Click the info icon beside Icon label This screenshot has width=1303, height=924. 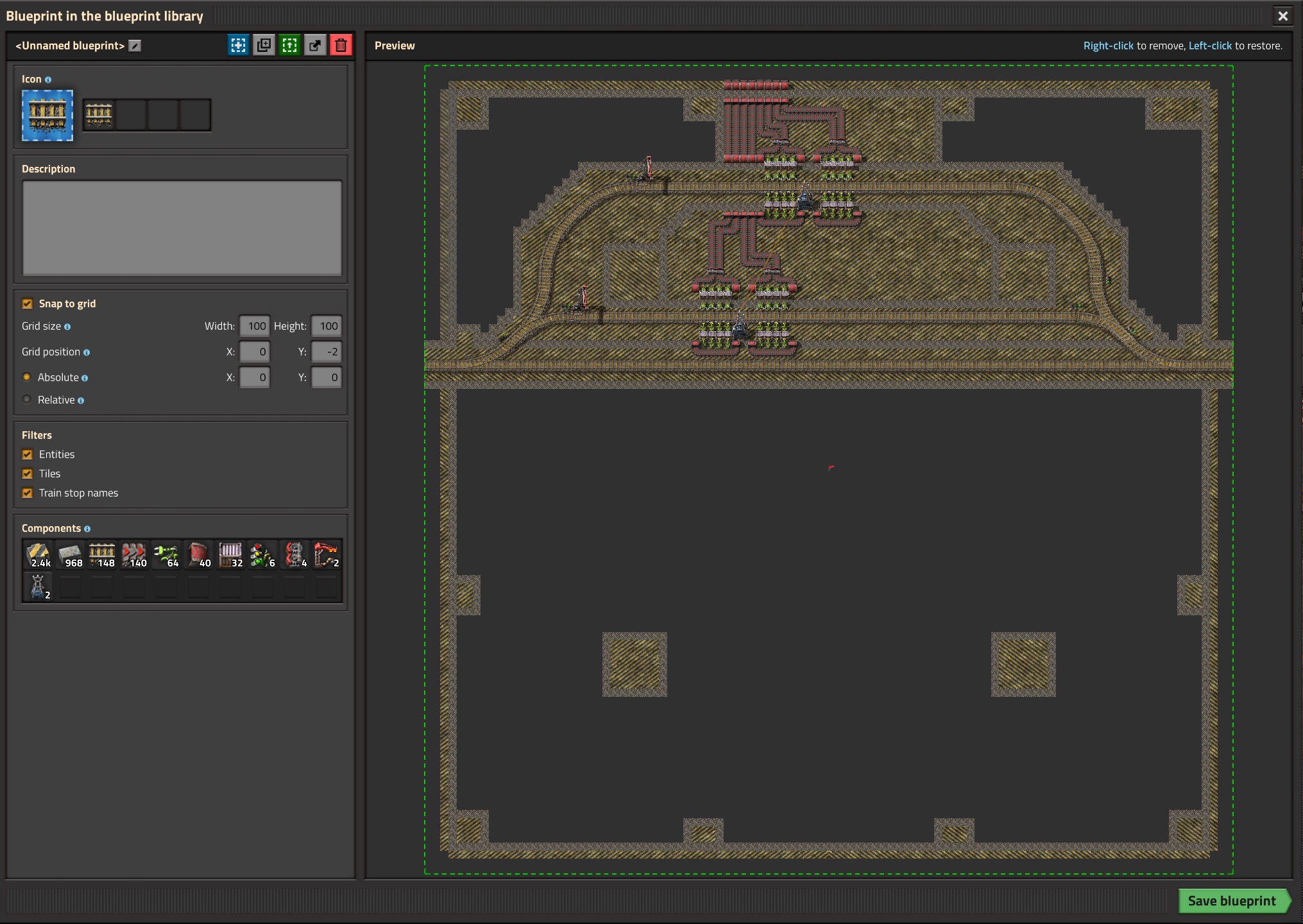[x=48, y=80]
